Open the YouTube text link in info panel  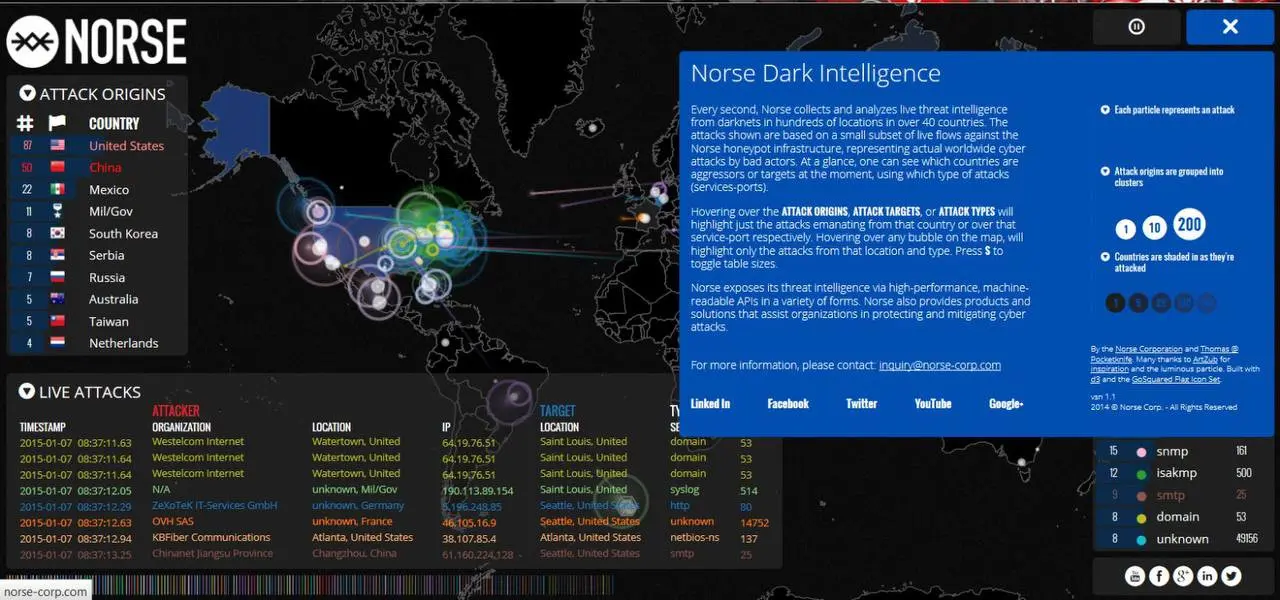pyautogui.click(x=933, y=404)
